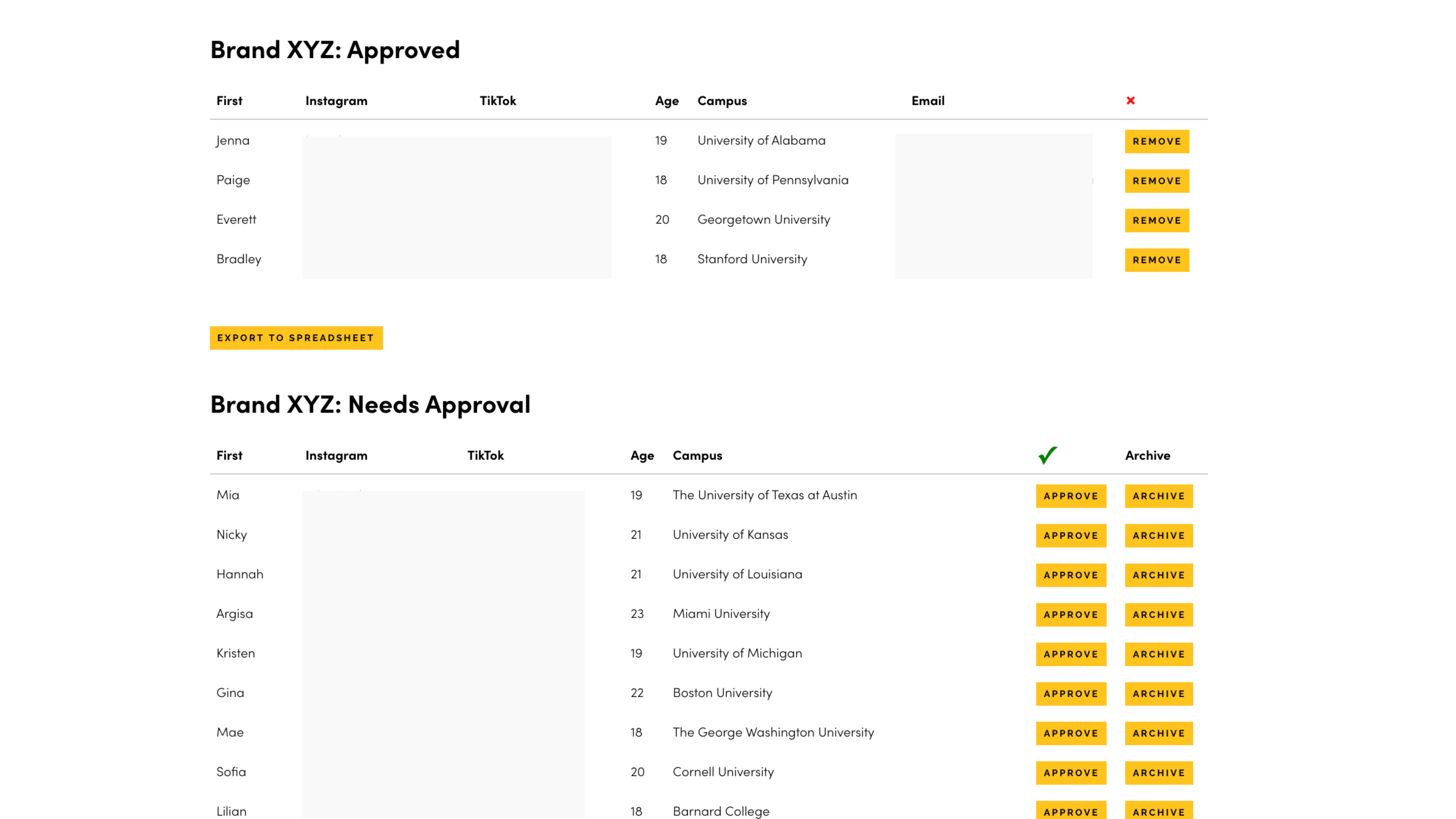Click Barnard College cell

click(x=721, y=812)
